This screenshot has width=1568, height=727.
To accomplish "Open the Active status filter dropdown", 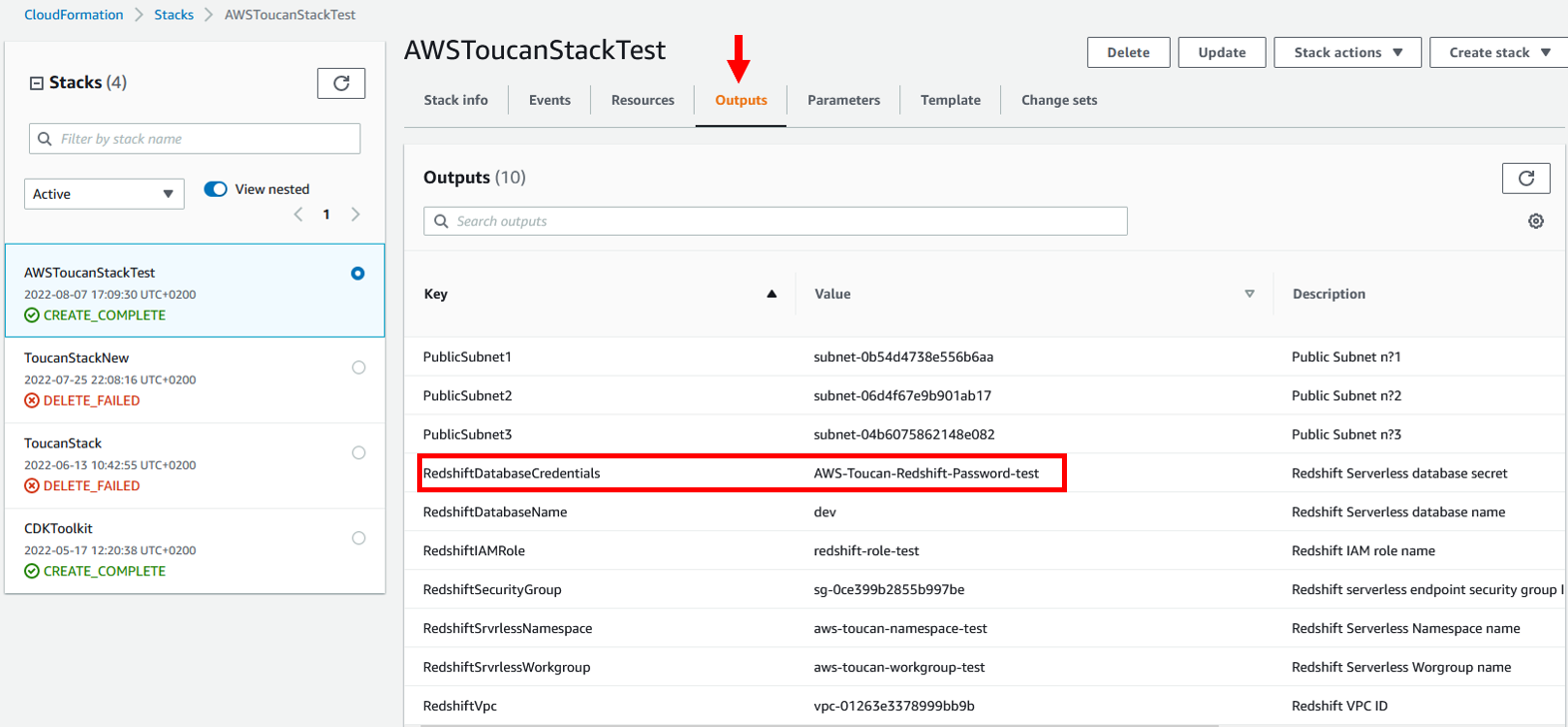I will pos(104,194).
